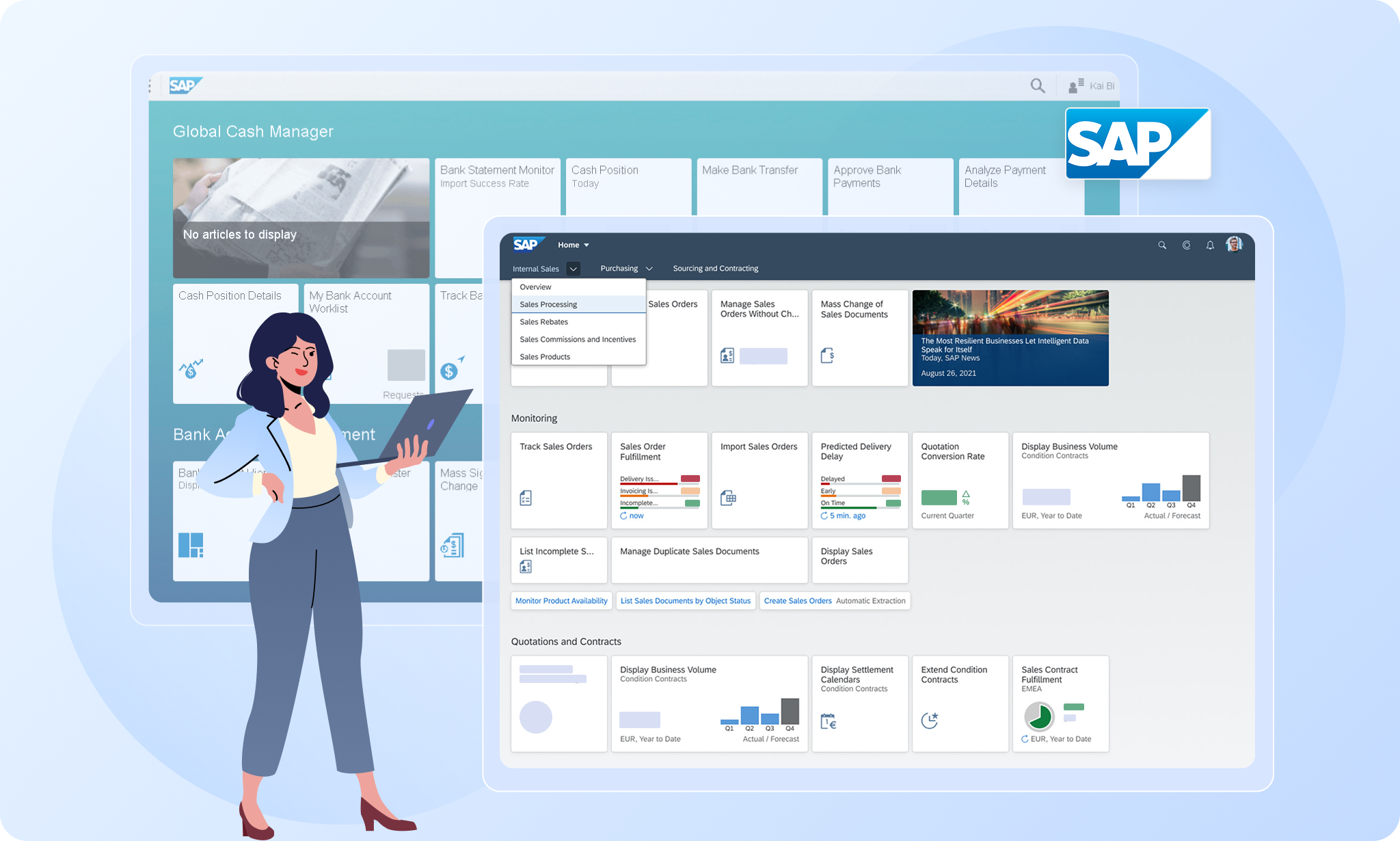1400x841 pixels.
Task: Select Overview in the Internal Sales menu
Action: 578,287
